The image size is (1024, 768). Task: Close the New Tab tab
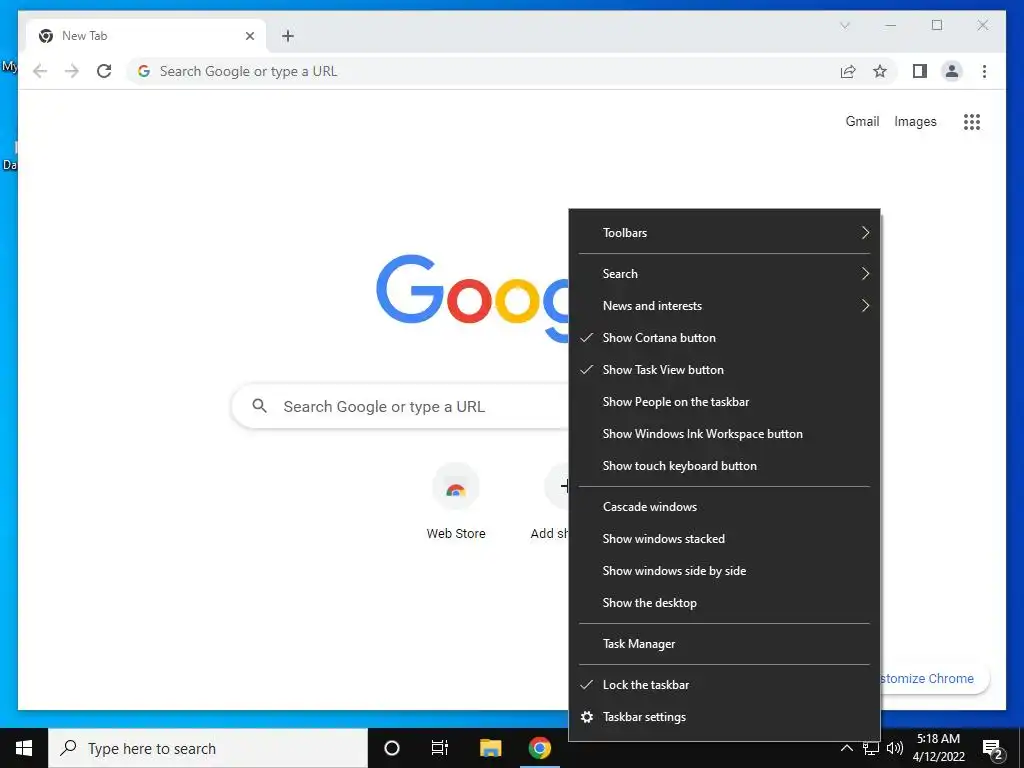click(249, 36)
